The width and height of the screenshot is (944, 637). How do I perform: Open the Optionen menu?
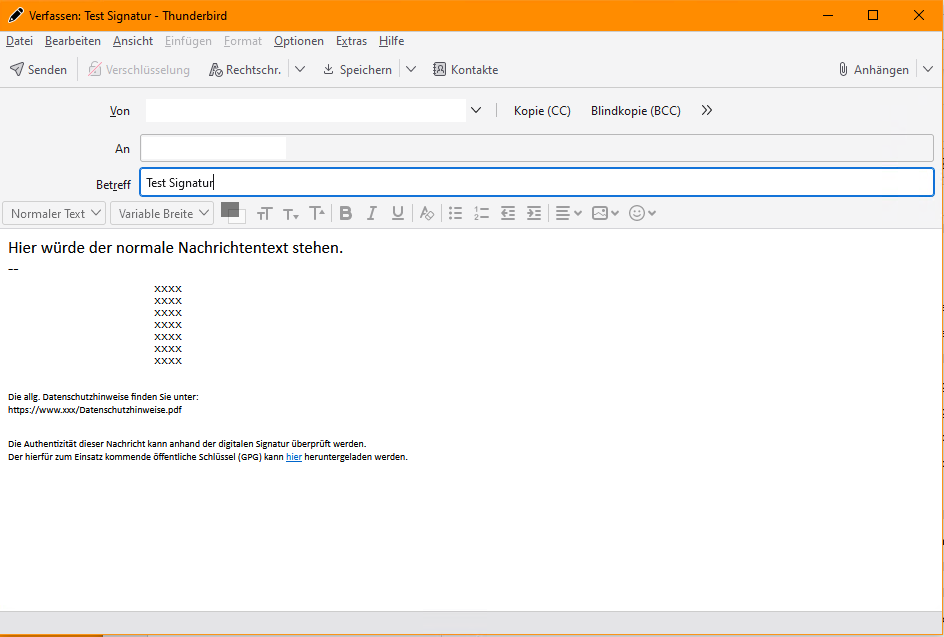(299, 41)
